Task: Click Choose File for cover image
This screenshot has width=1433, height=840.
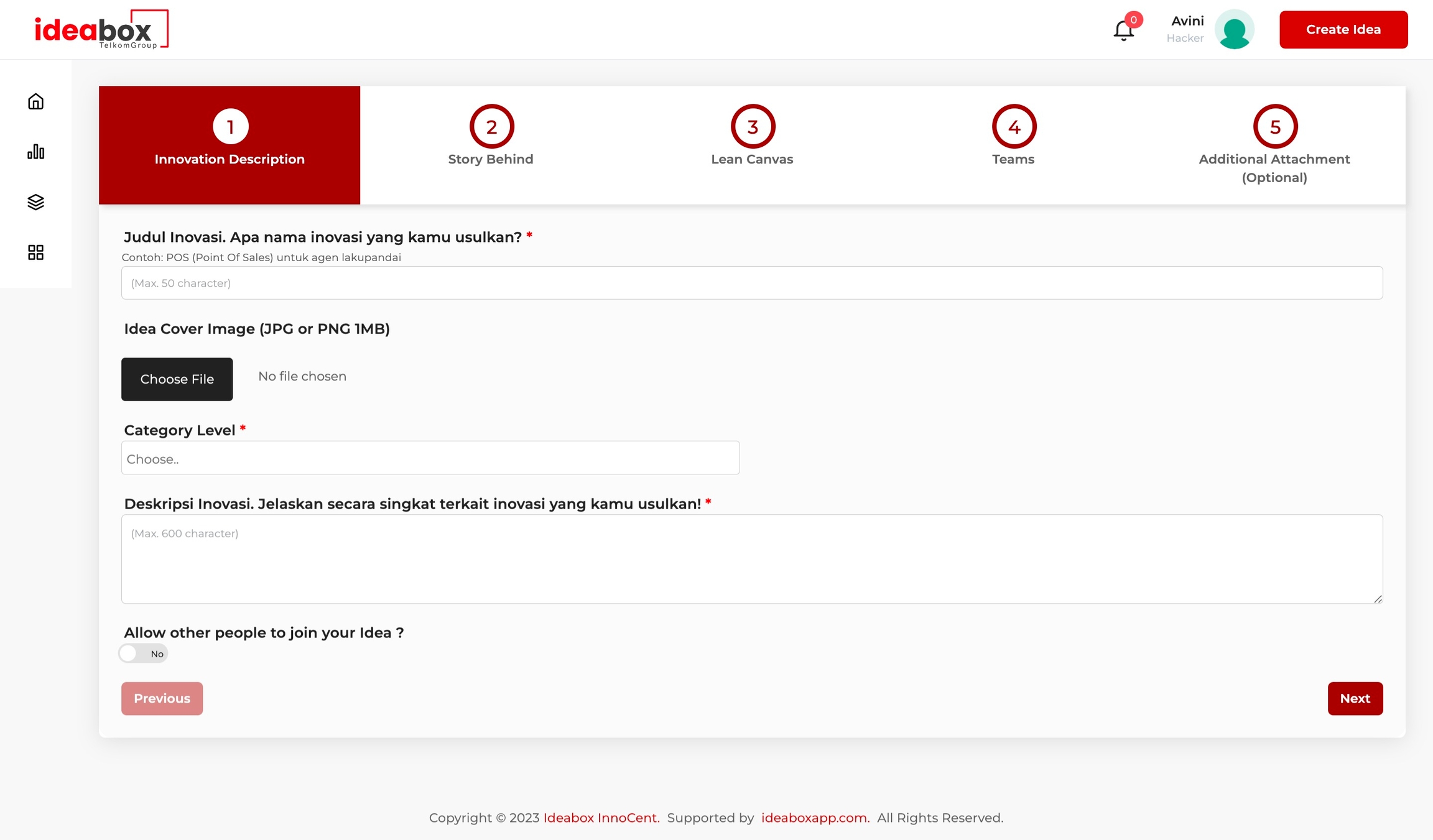Action: [x=177, y=379]
